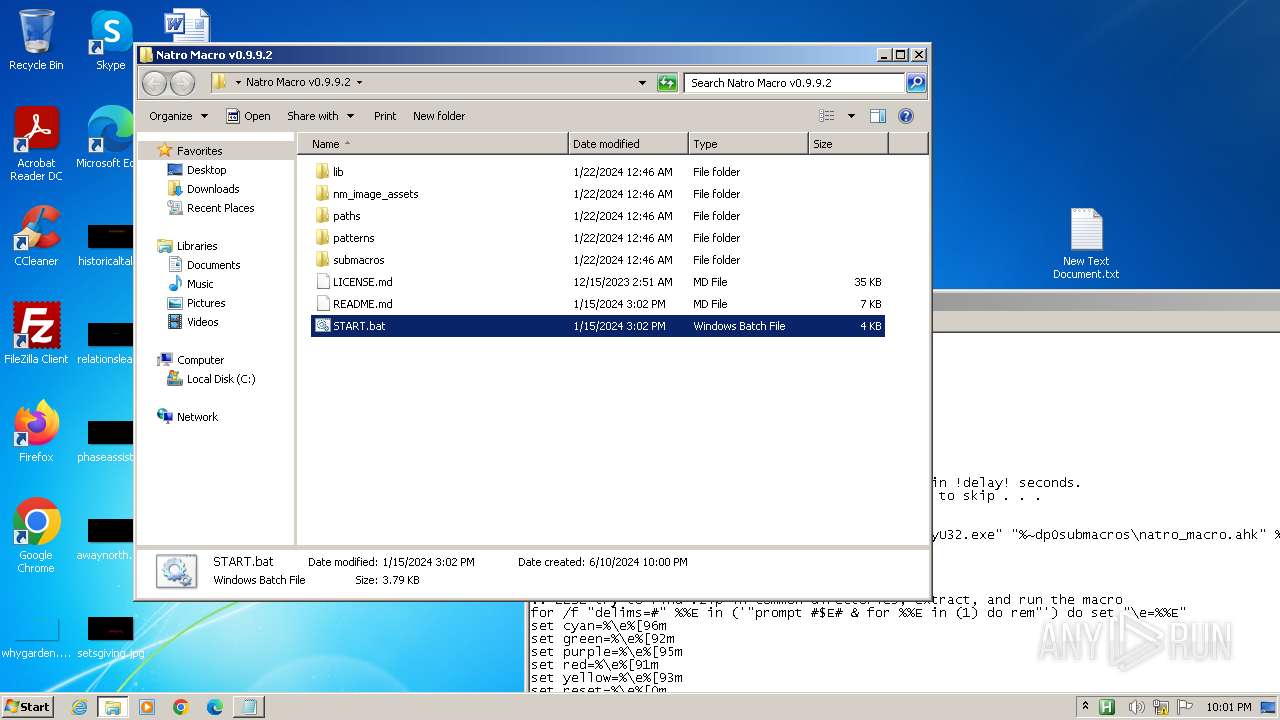
Task: Open Chrome from the taskbar
Action: coord(181,707)
